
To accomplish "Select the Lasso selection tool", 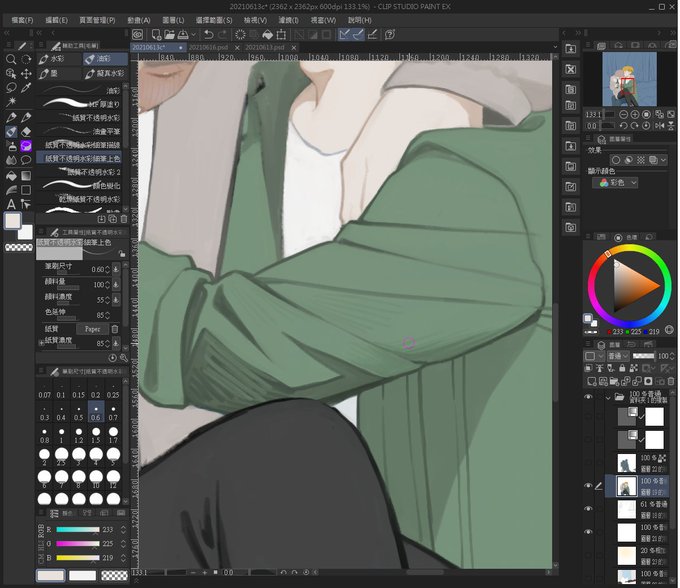I will (11, 88).
